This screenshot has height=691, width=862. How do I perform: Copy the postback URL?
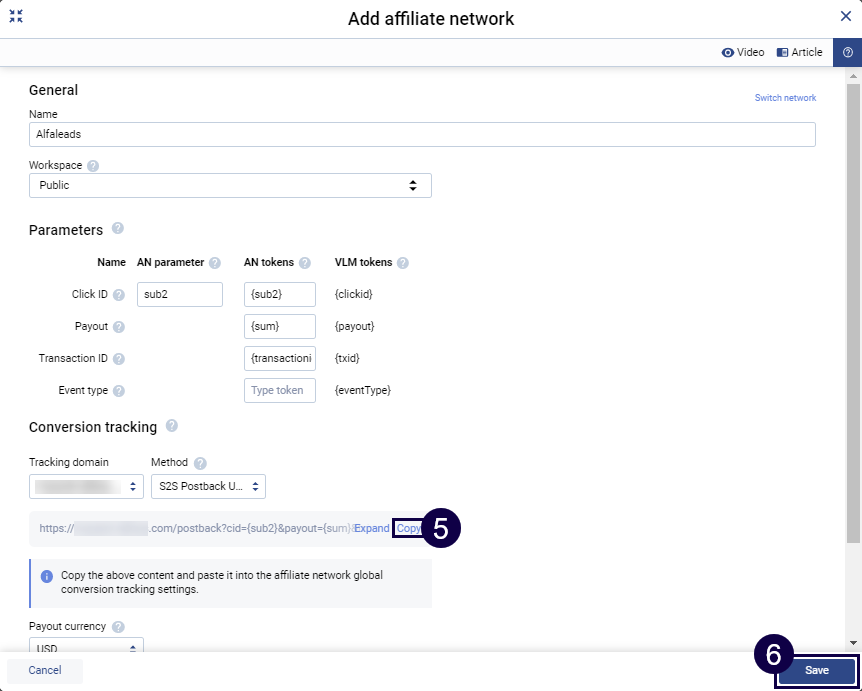pyautogui.click(x=408, y=528)
